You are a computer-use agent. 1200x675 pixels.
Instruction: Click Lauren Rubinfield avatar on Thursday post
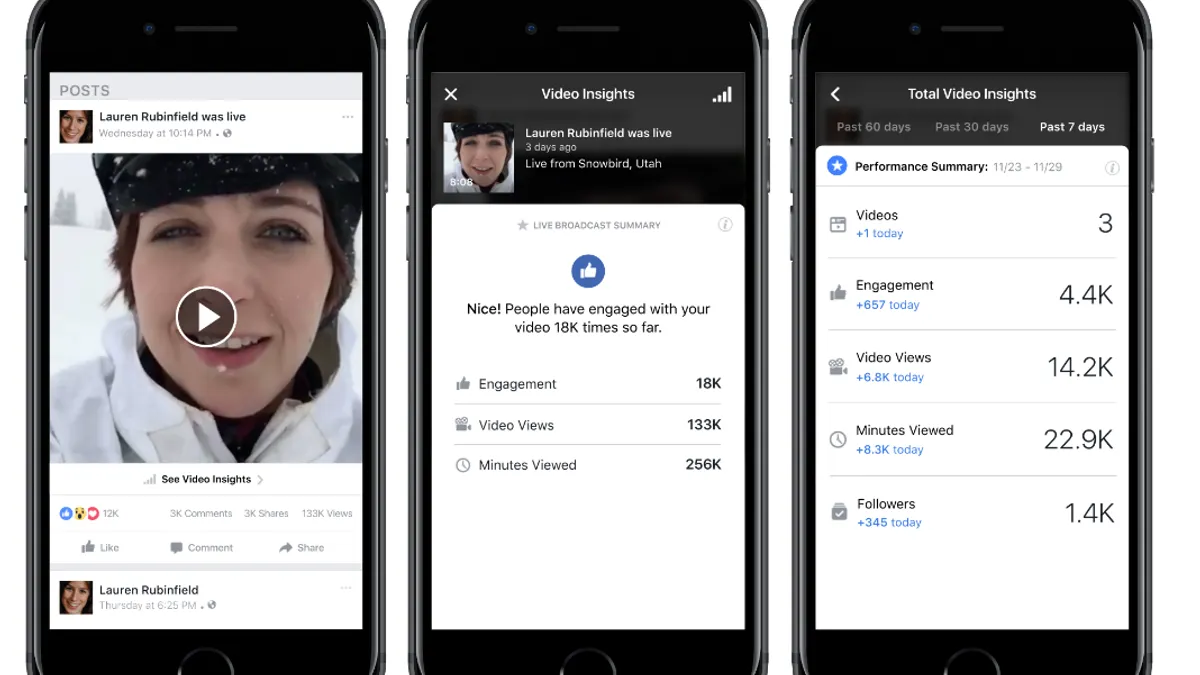[75, 597]
